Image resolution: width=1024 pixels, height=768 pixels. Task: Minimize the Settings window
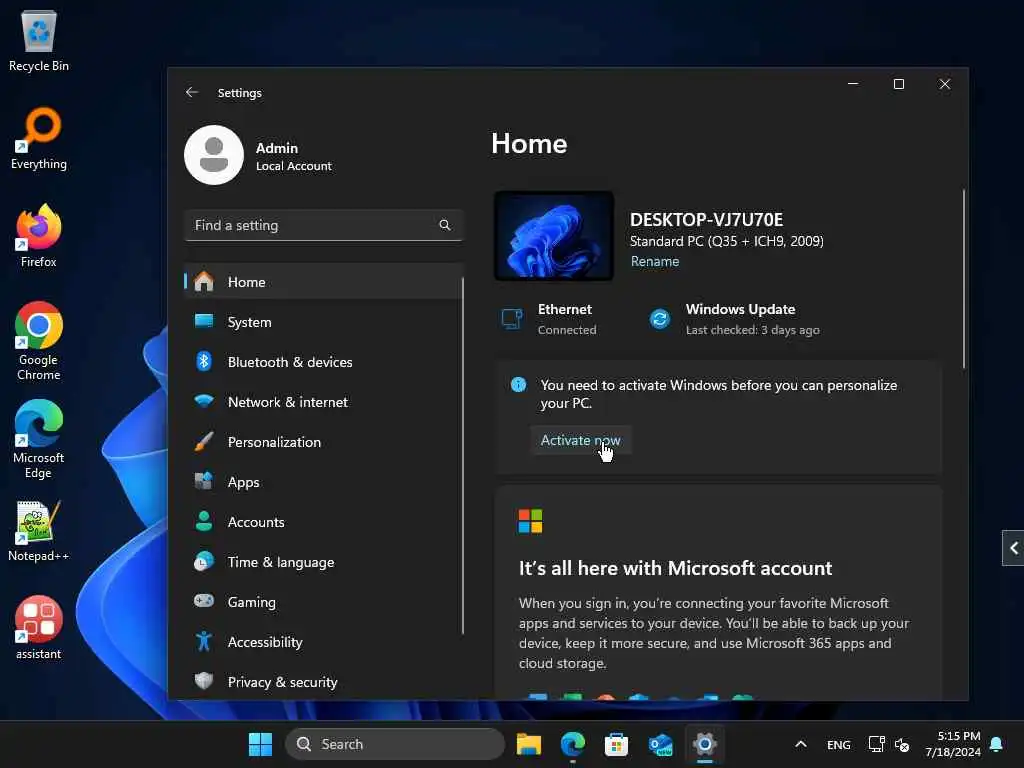853,84
